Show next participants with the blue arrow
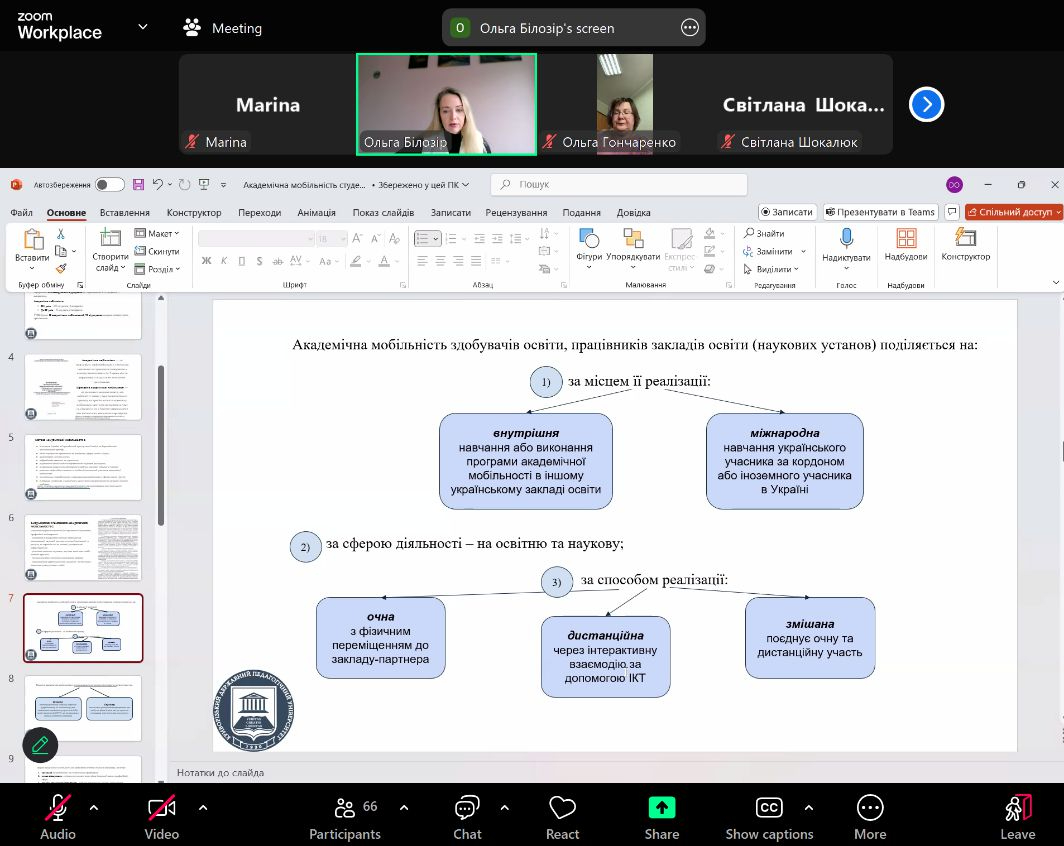 point(926,104)
